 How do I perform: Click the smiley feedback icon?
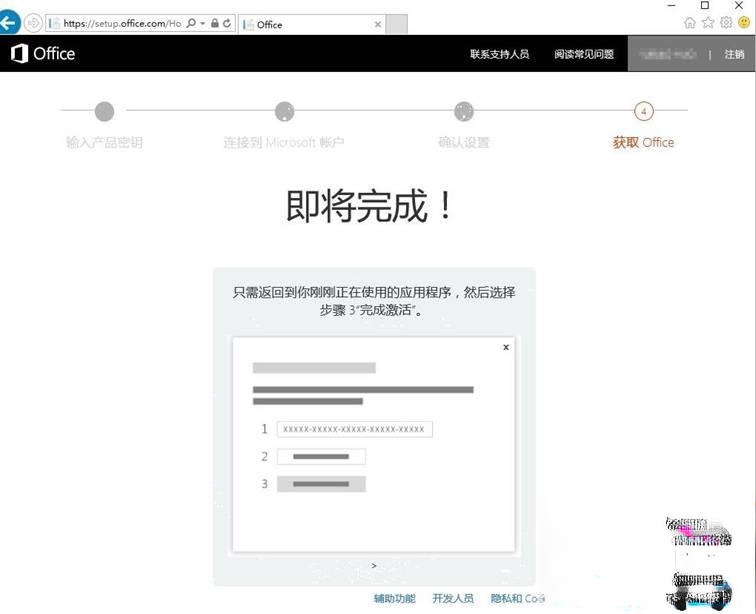click(744, 23)
